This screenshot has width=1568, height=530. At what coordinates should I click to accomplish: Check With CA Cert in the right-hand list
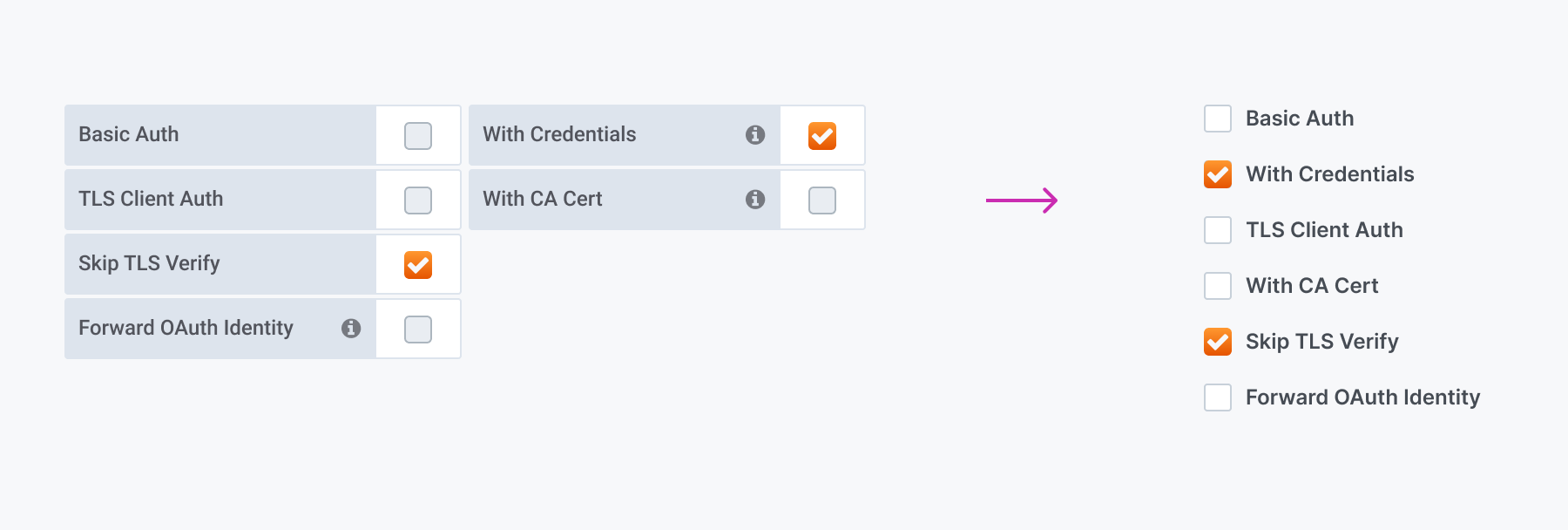point(1217,286)
